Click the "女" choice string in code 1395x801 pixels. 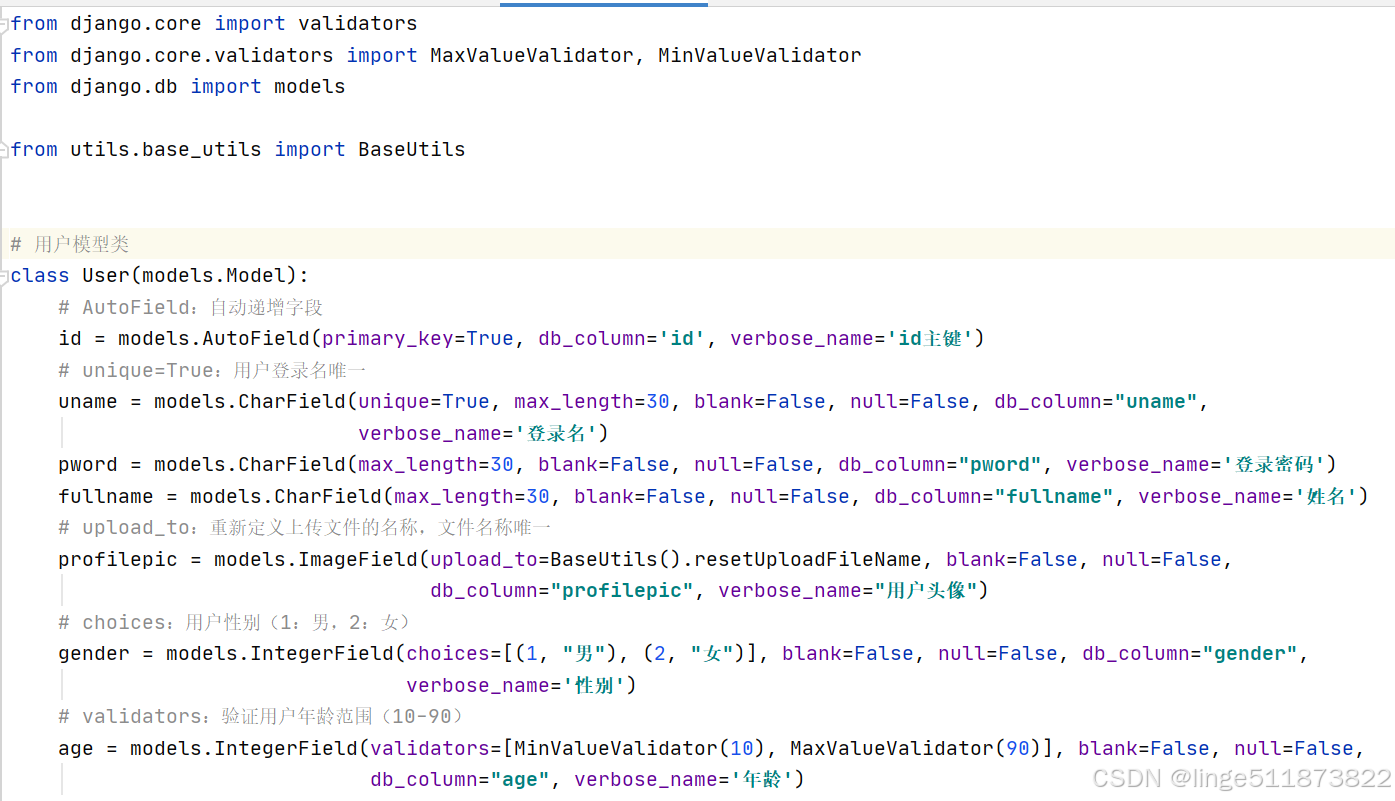coord(711,653)
